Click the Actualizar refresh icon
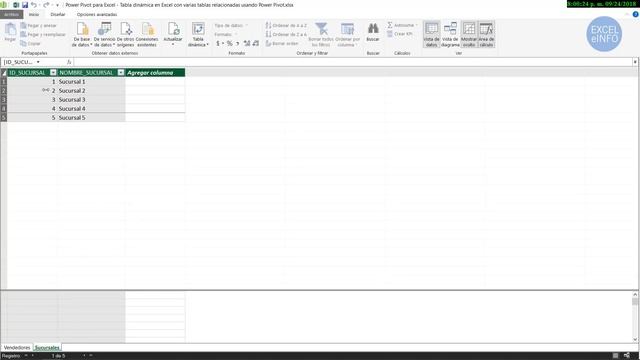 pyautogui.click(x=173, y=29)
